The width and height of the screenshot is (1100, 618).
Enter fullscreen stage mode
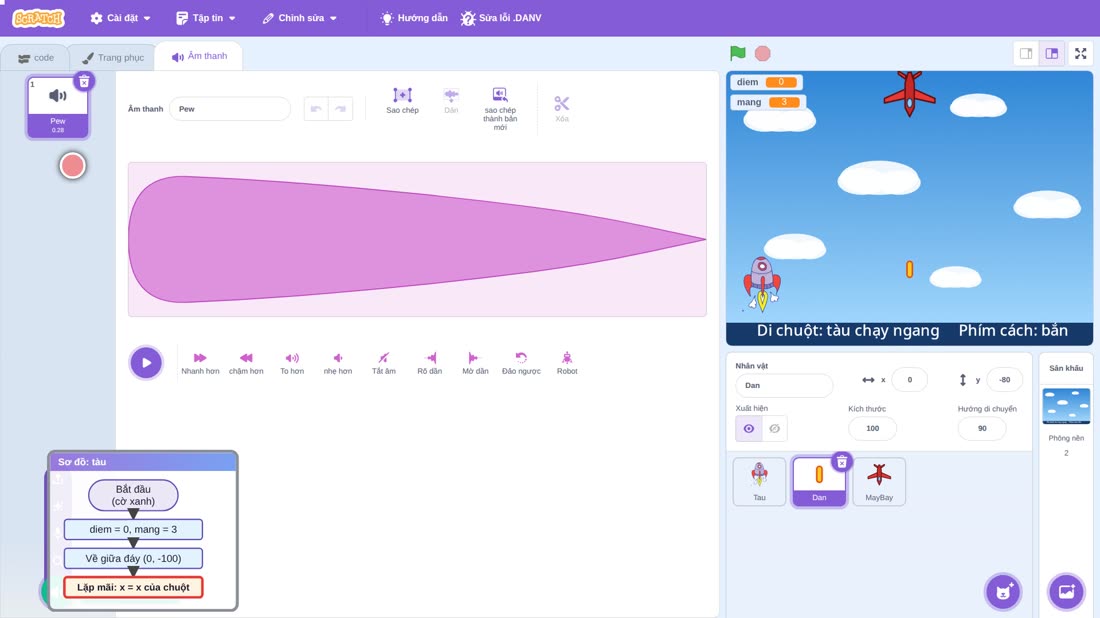pyautogui.click(x=1080, y=53)
